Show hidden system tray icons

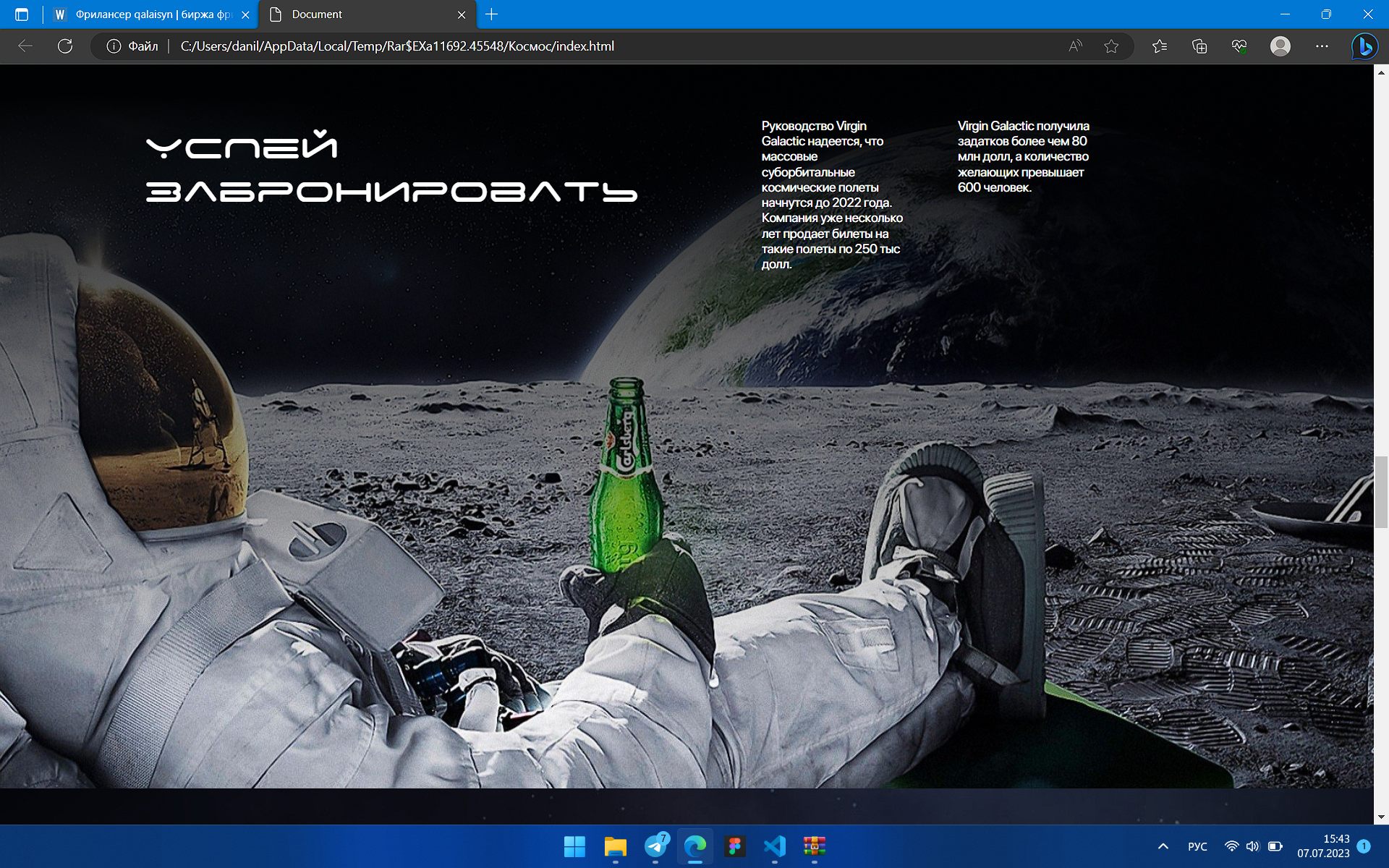tap(1163, 846)
